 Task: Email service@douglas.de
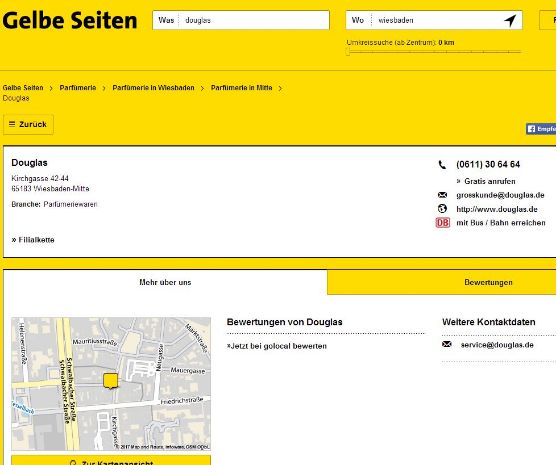coord(497,345)
